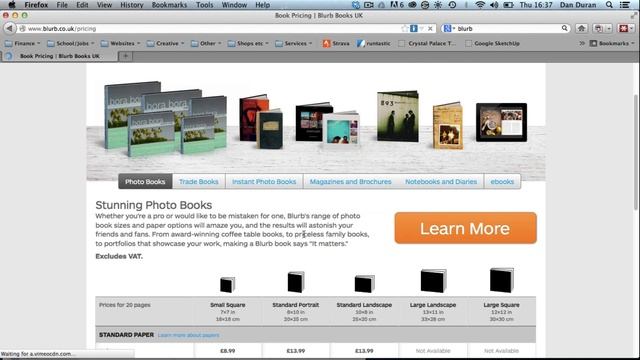This screenshot has width=640, height=360.
Task: Open a new tab with the plus button
Action: 126,56
